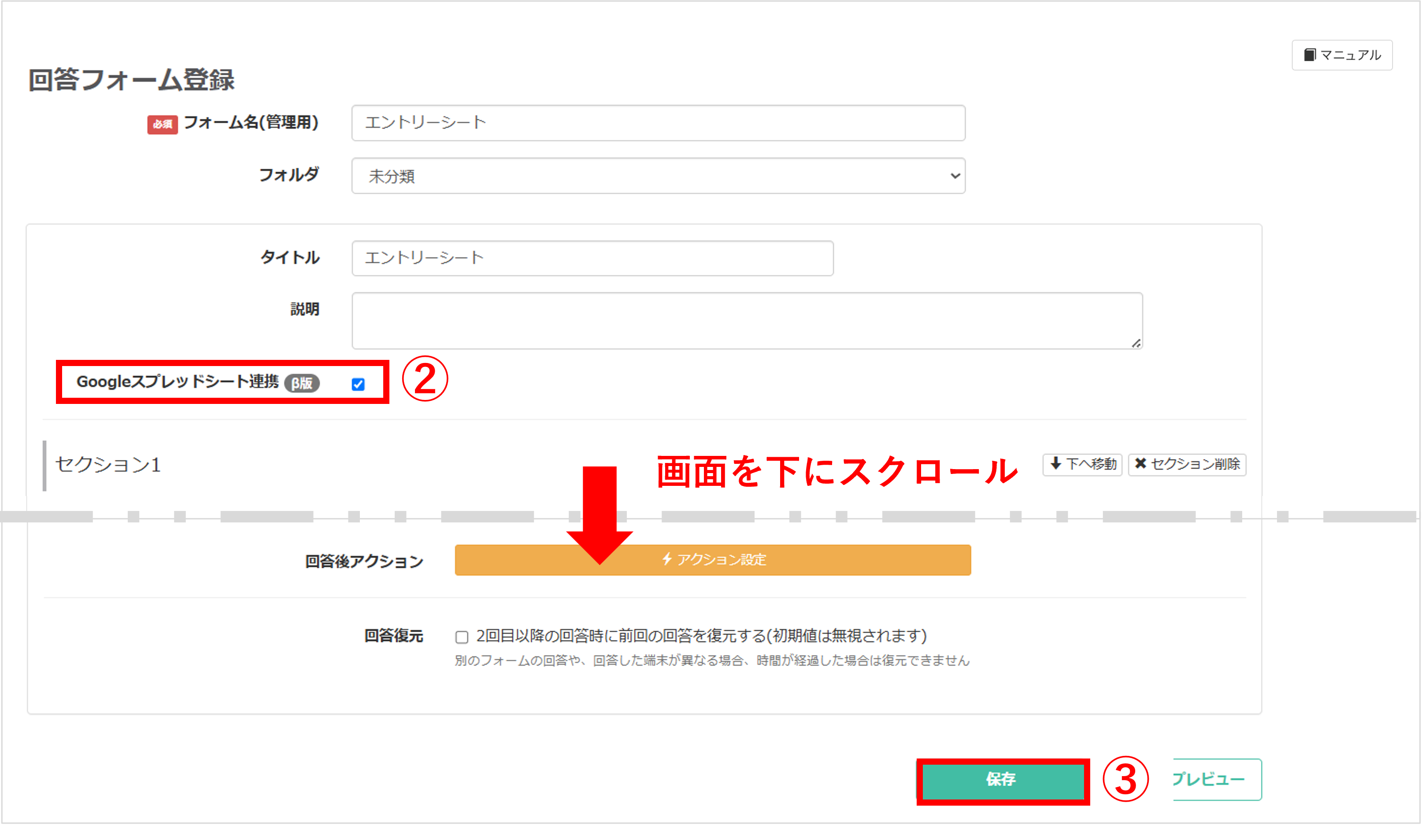This screenshot has width=1425, height=840.
Task: Click the down-arrow icon in 下へ移動
Action: pos(1056,464)
